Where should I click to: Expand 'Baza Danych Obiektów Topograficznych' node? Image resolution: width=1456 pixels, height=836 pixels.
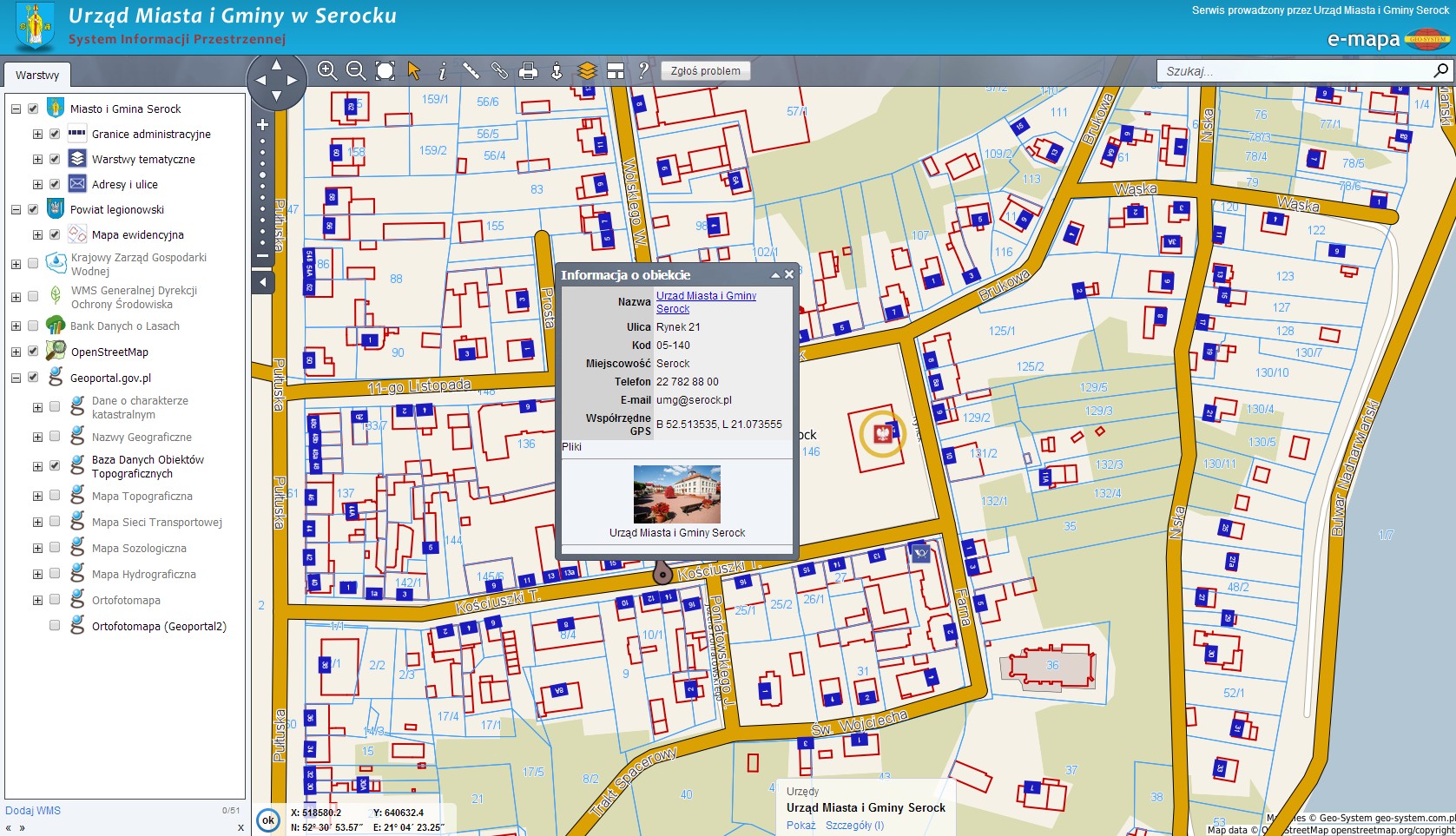tap(37, 466)
